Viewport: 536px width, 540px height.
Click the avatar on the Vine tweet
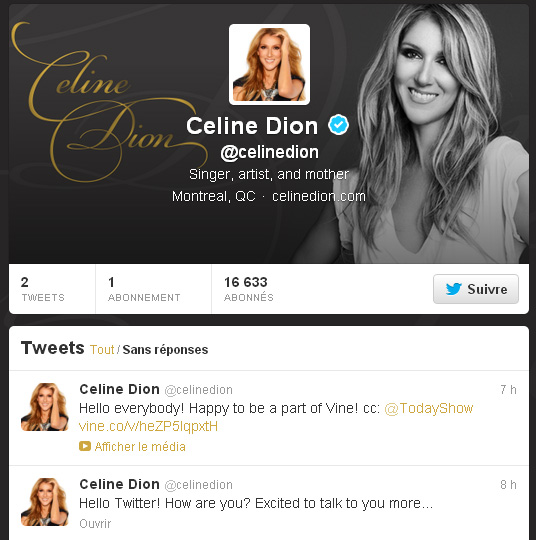pyautogui.click(x=45, y=407)
